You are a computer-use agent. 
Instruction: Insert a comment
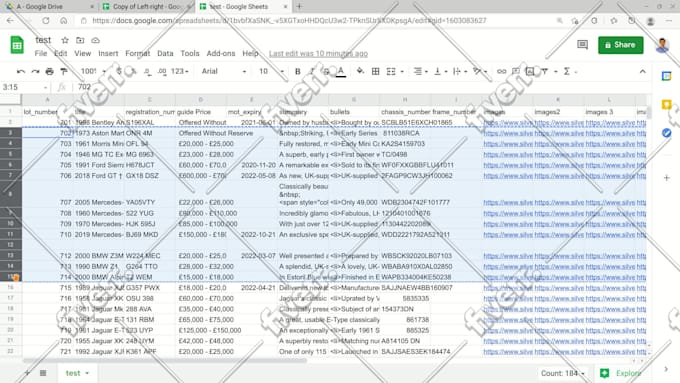pos(516,72)
